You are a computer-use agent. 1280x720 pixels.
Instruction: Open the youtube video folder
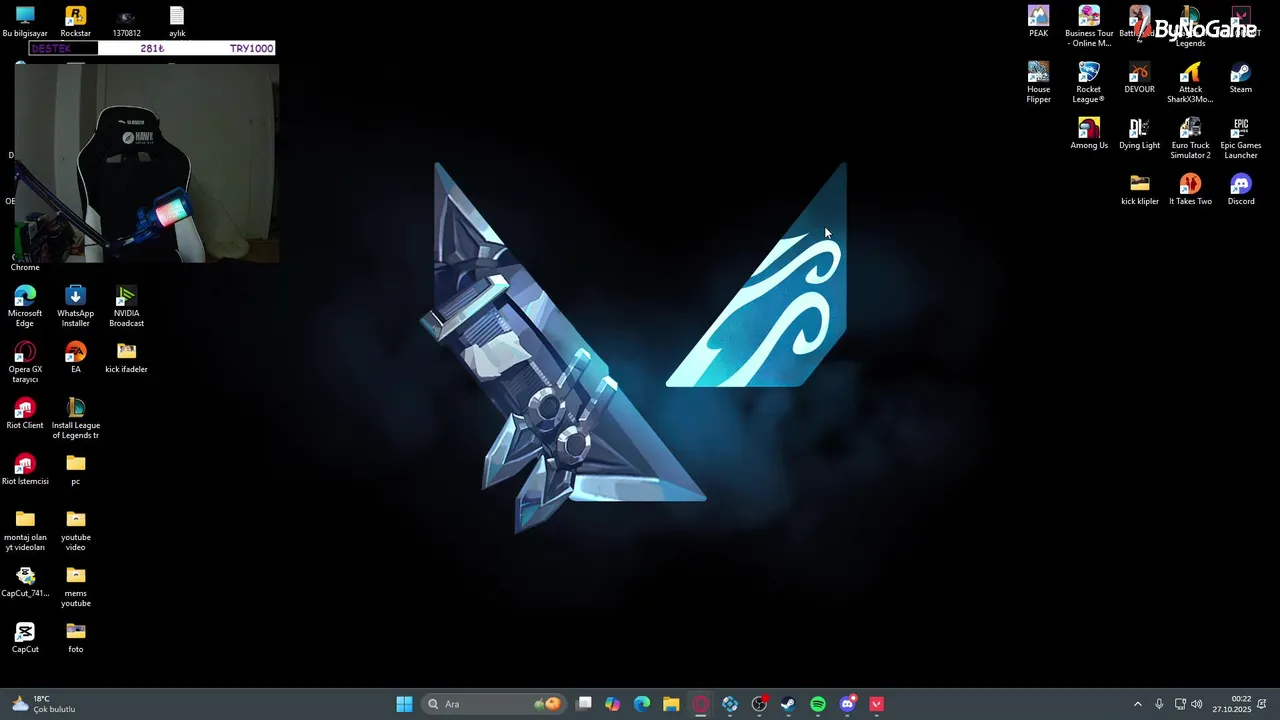tap(75, 530)
